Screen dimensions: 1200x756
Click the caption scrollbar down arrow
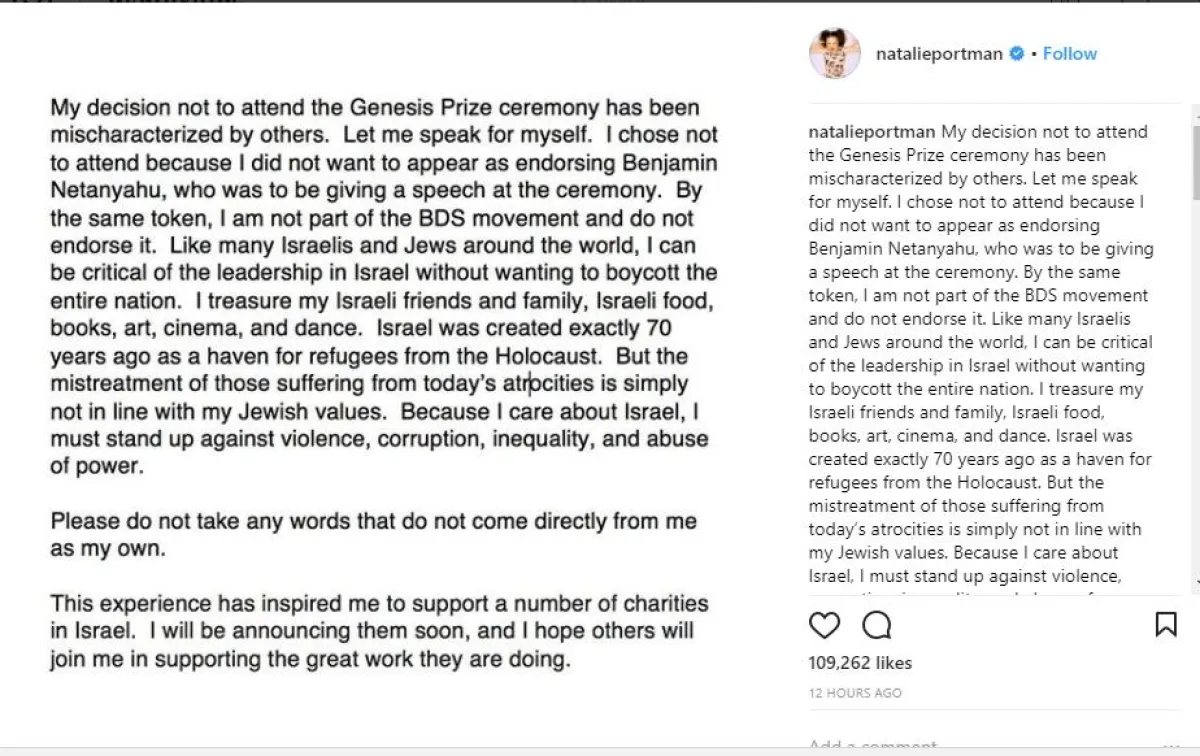tap(1194, 582)
